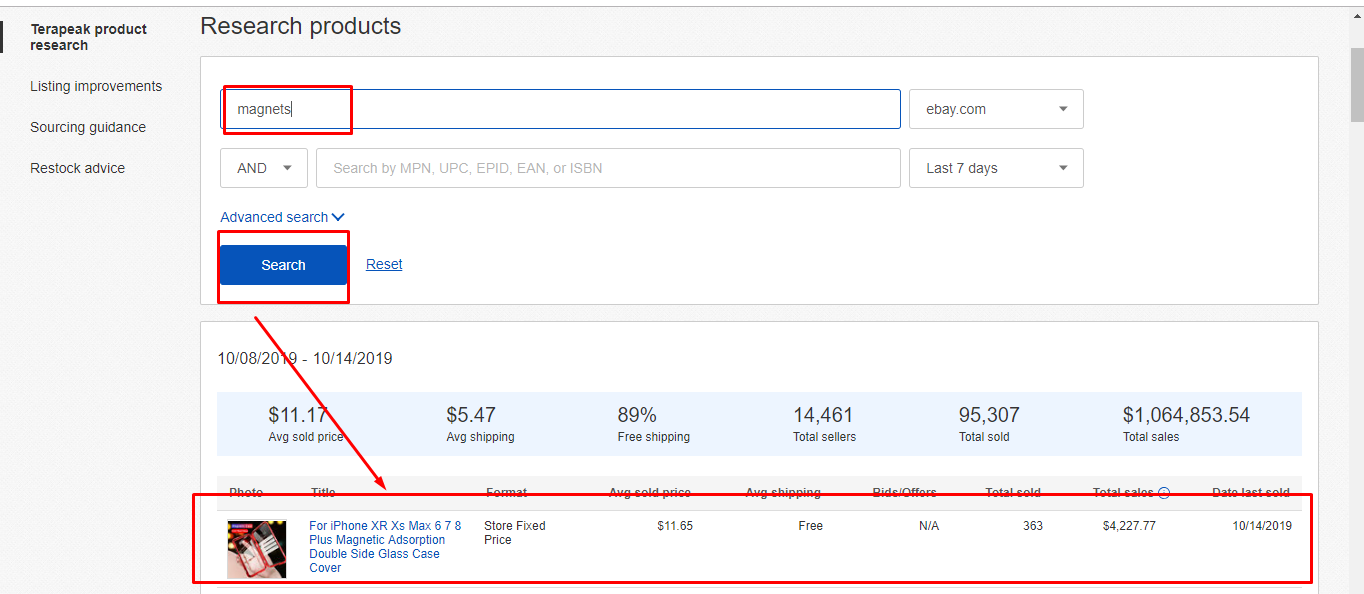Sort by Total sold column header
1364x594 pixels.
[x=1013, y=493]
